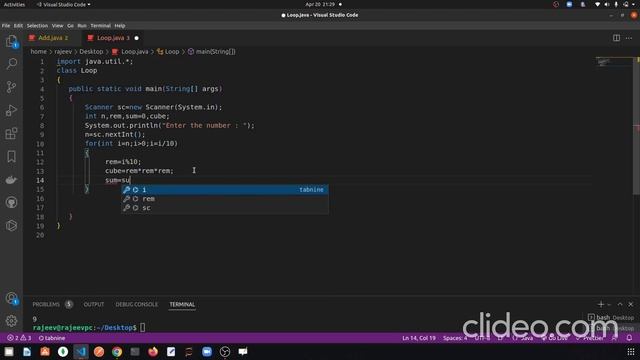640x360 pixels.
Task: Open the Run menu
Action: coord(82,25)
